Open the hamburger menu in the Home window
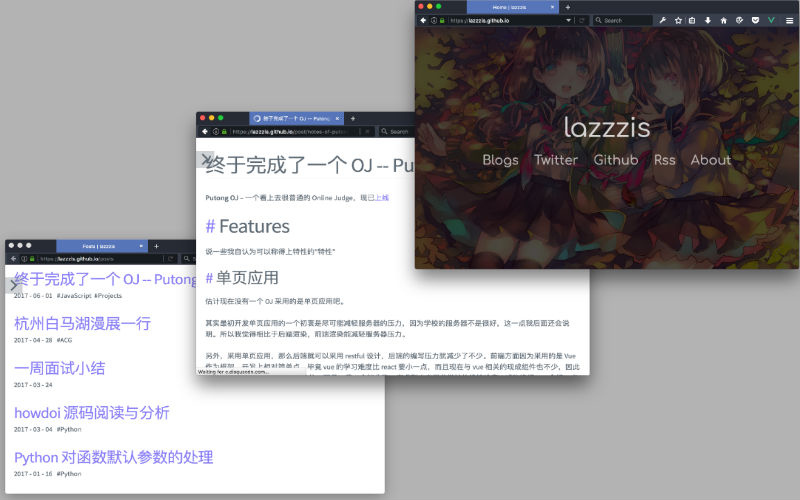 [x=789, y=20]
